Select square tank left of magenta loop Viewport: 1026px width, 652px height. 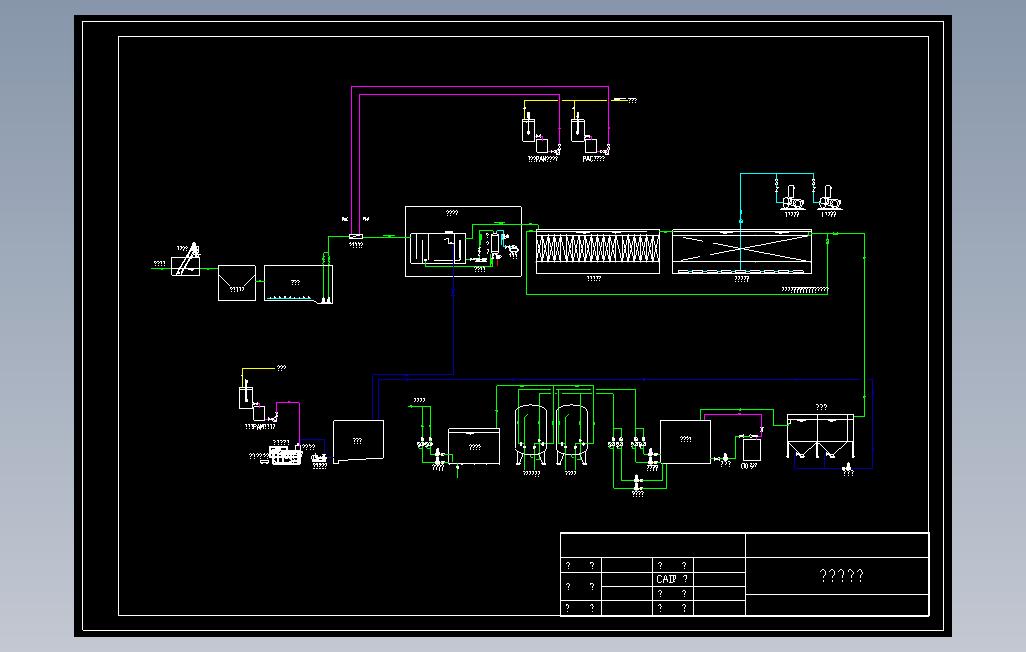pos(685,442)
